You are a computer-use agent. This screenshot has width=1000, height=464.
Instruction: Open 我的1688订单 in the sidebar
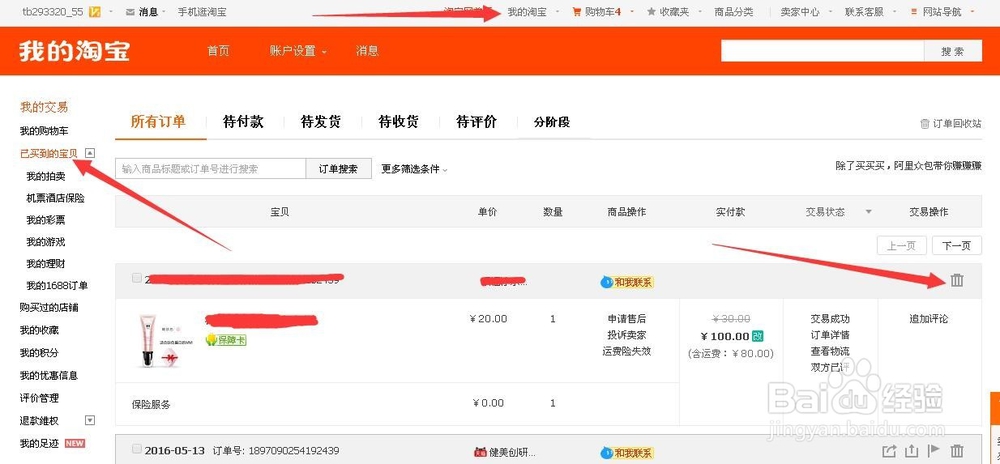pyautogui.click(x=57, y=286)
